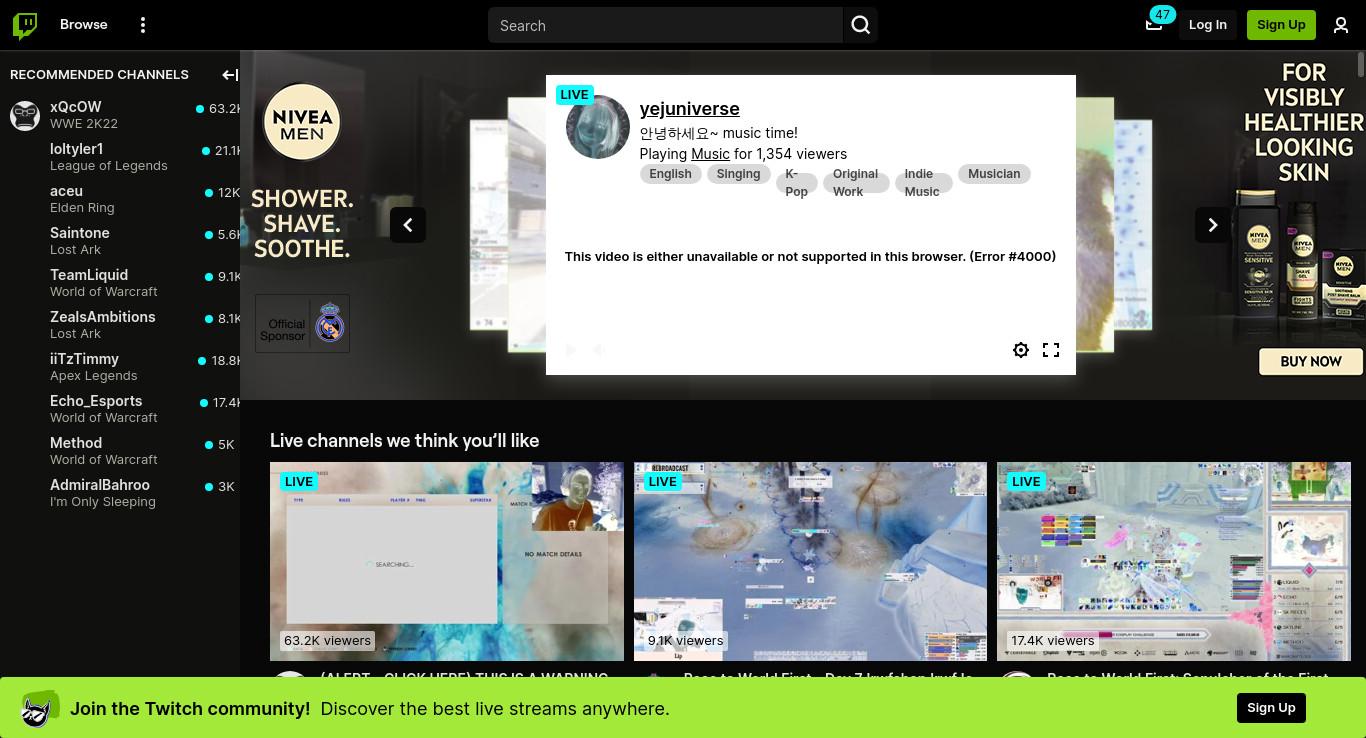Open the video player settings gear

[1021, 350]
